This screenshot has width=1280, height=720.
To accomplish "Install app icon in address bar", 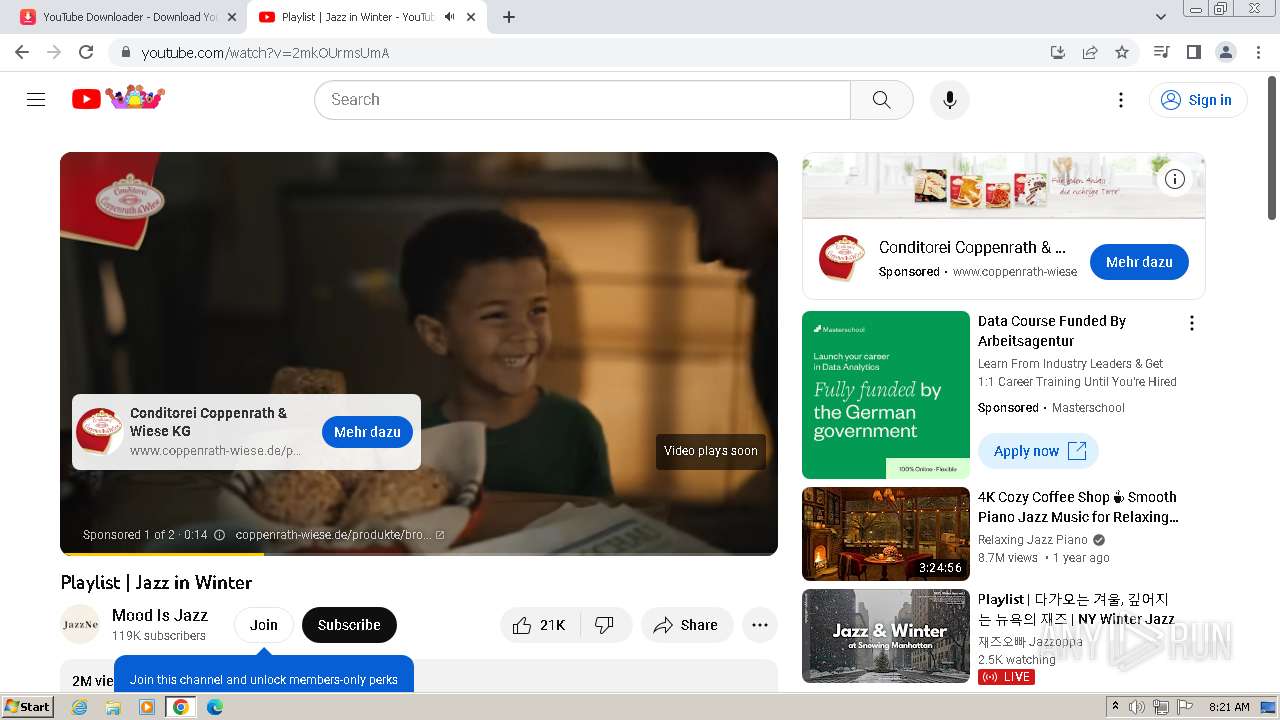I will 1057,52.
